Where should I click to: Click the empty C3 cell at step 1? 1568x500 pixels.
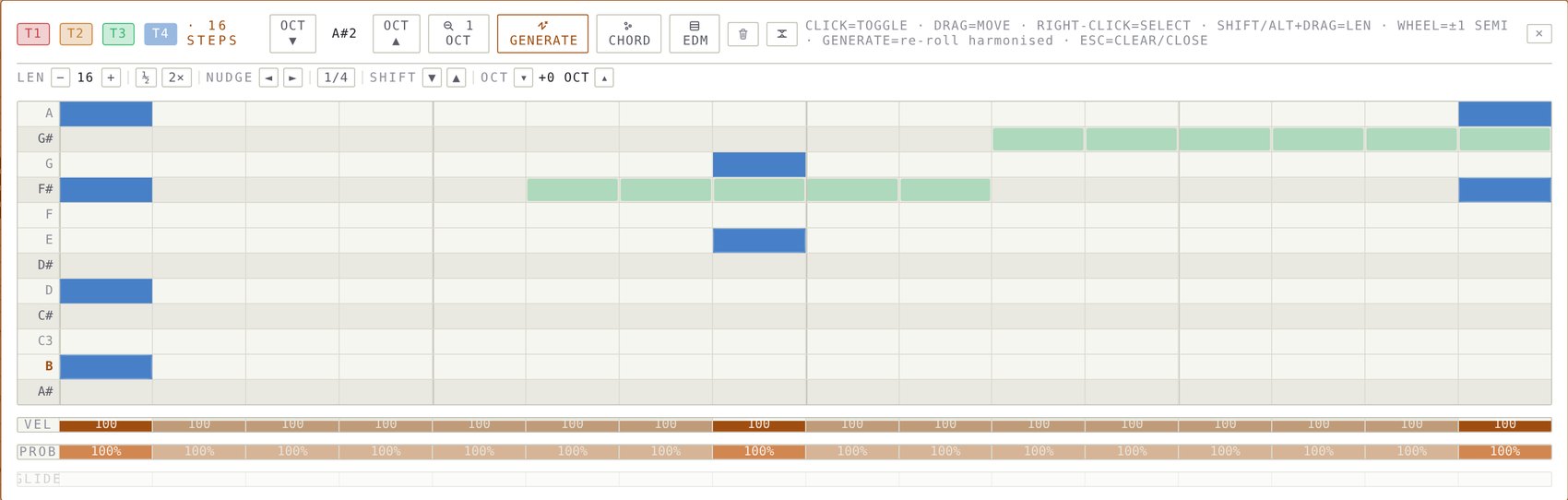106,341
